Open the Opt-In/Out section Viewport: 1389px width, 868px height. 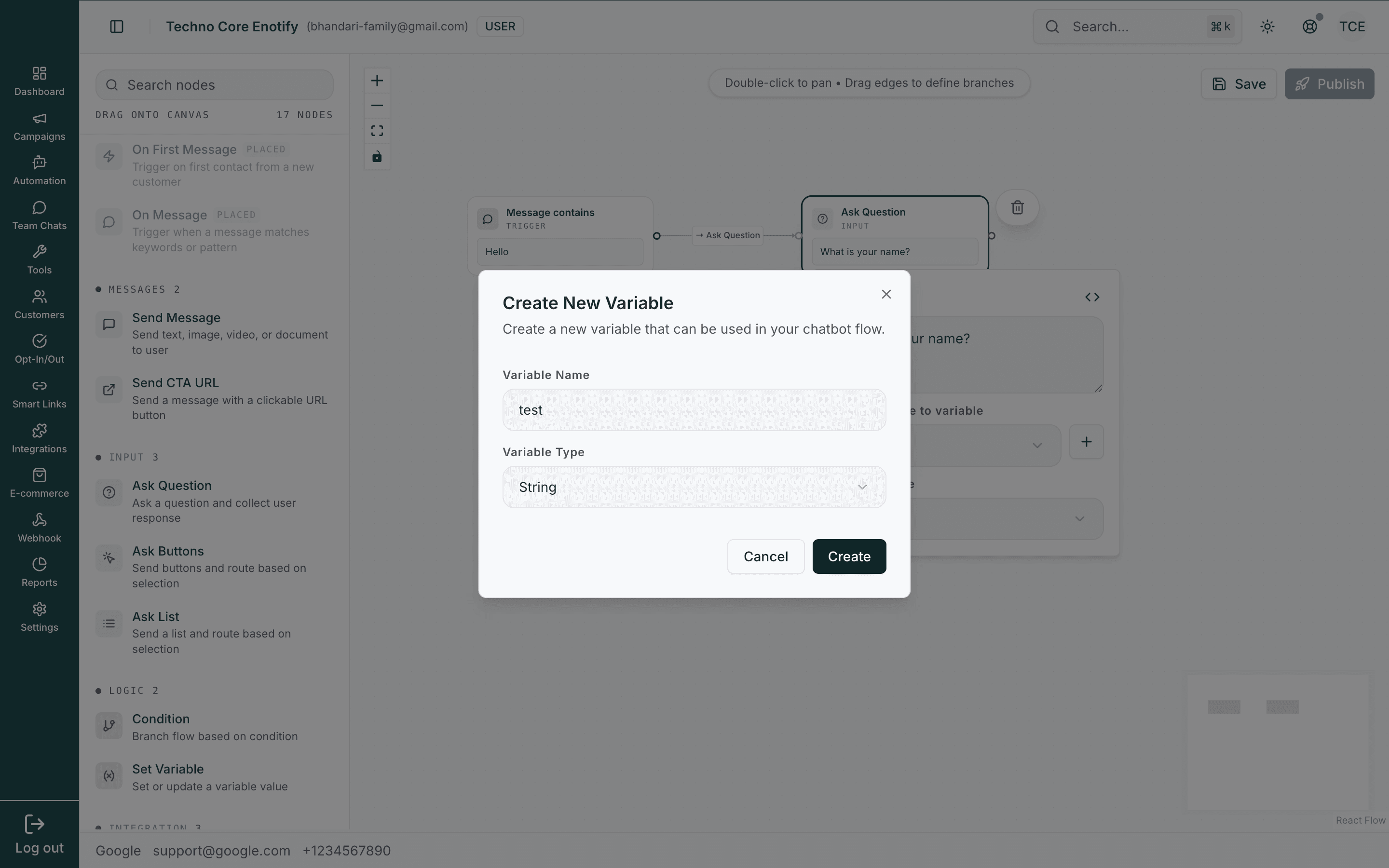point(39,349)
